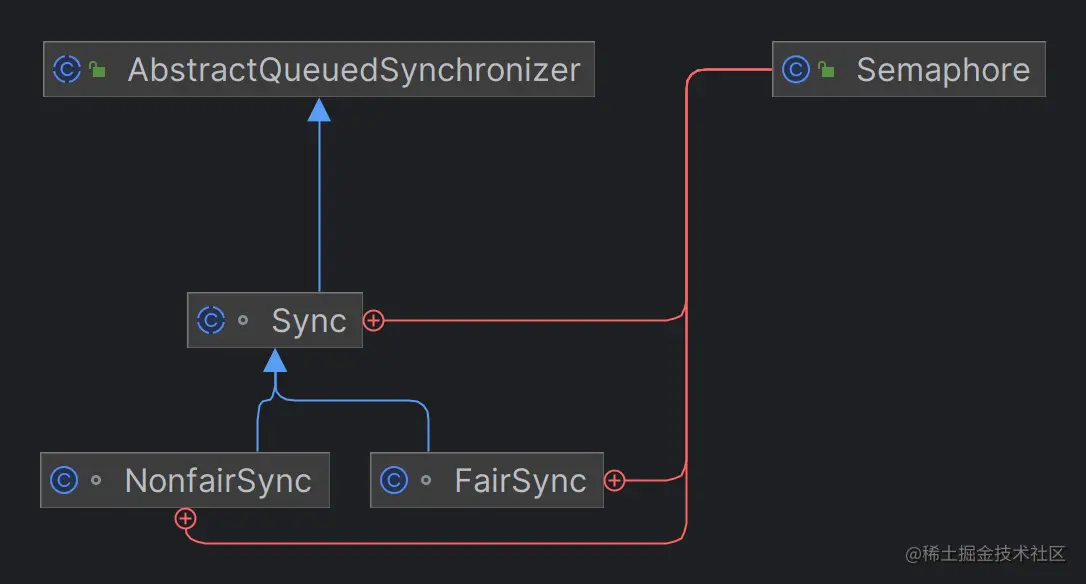
Task: Click the class icon next to Semaphore
Action: 796,69
